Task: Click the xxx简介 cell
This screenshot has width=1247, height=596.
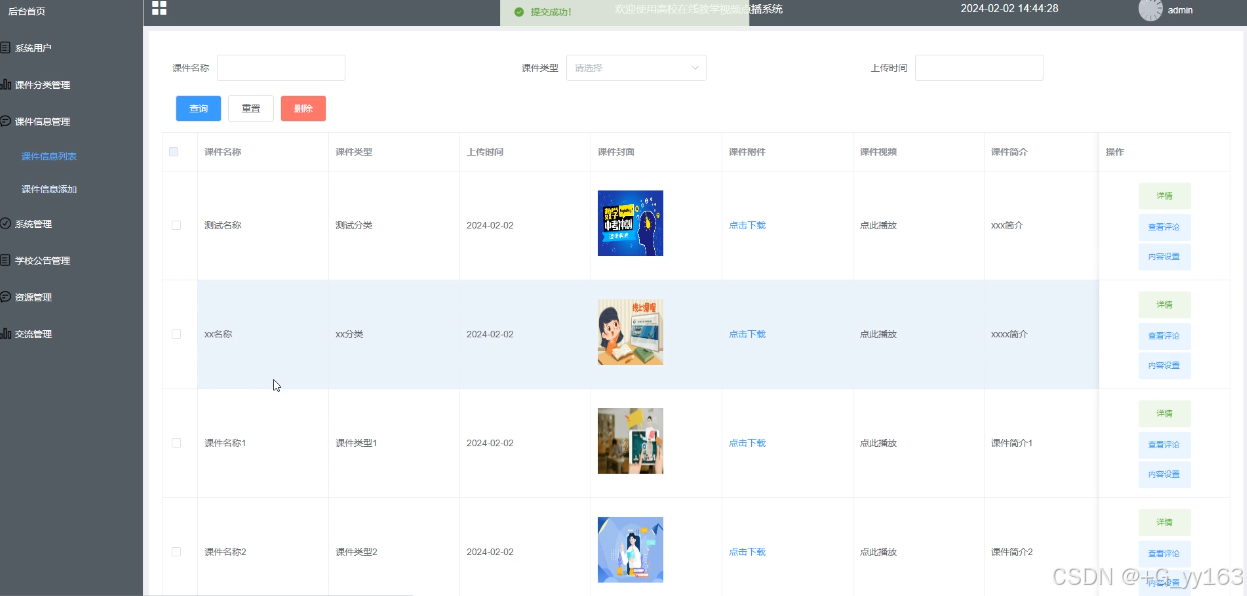Action: (1007, 225)
